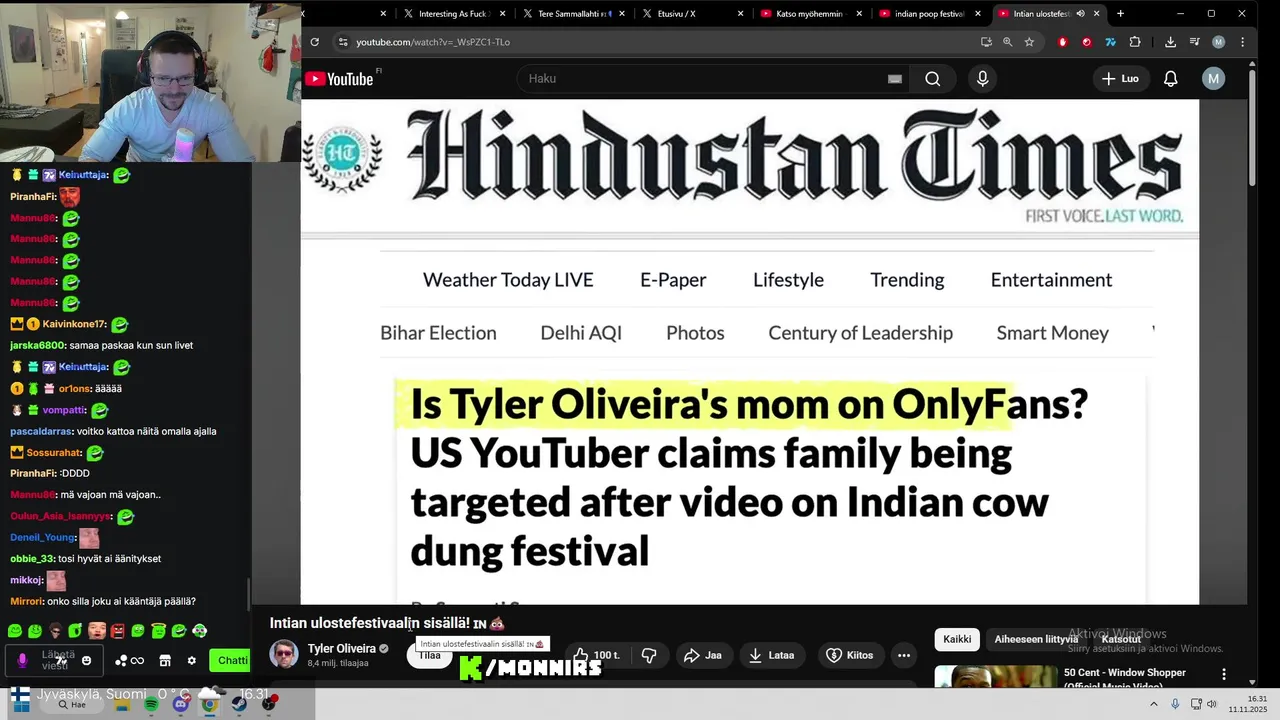Open 50 Cent Window Shopper video thumbnail
Image resolution: width=1280 pixels, height=720 pixels.
click(995, 677)
